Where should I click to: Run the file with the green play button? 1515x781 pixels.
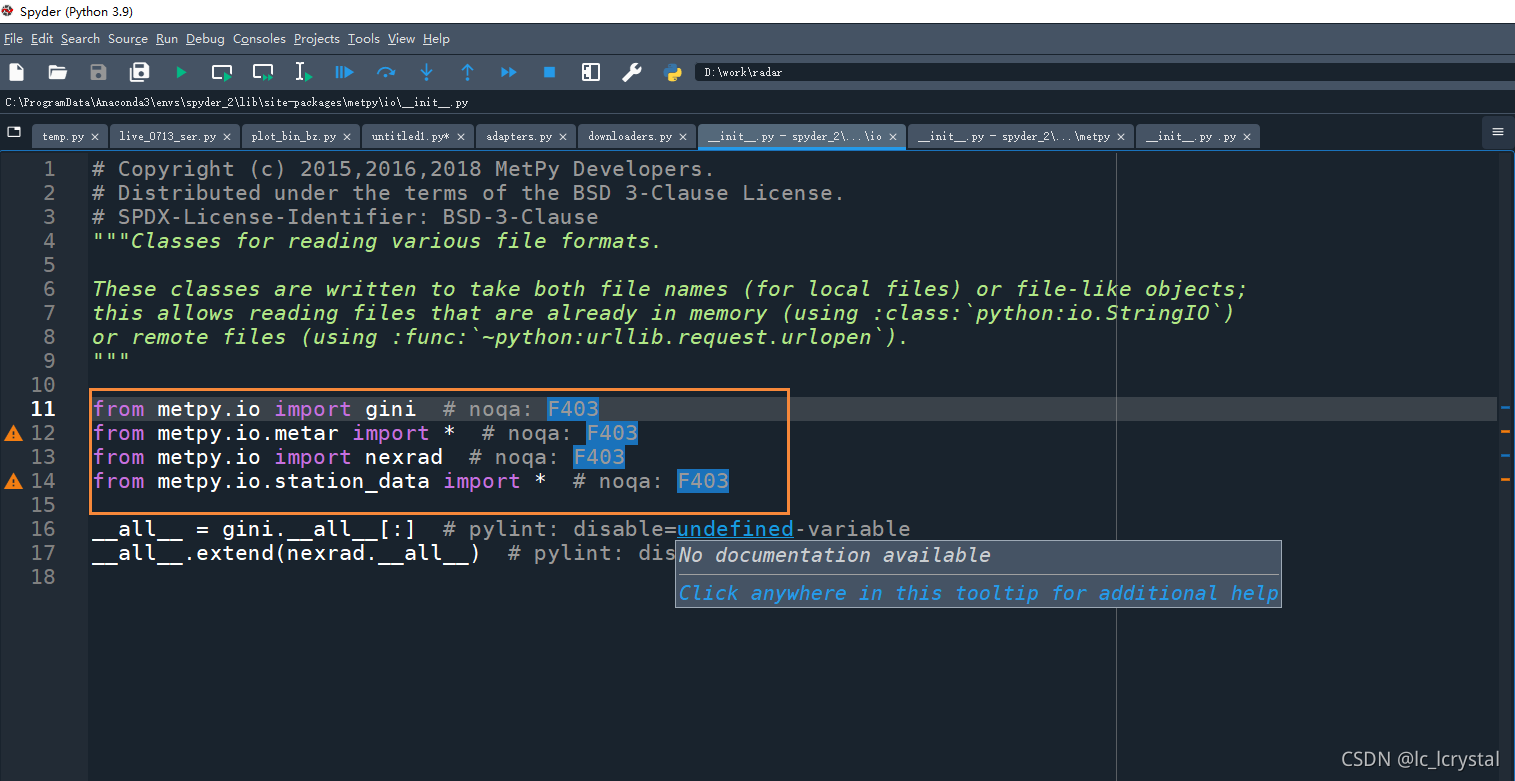[181, 72]
